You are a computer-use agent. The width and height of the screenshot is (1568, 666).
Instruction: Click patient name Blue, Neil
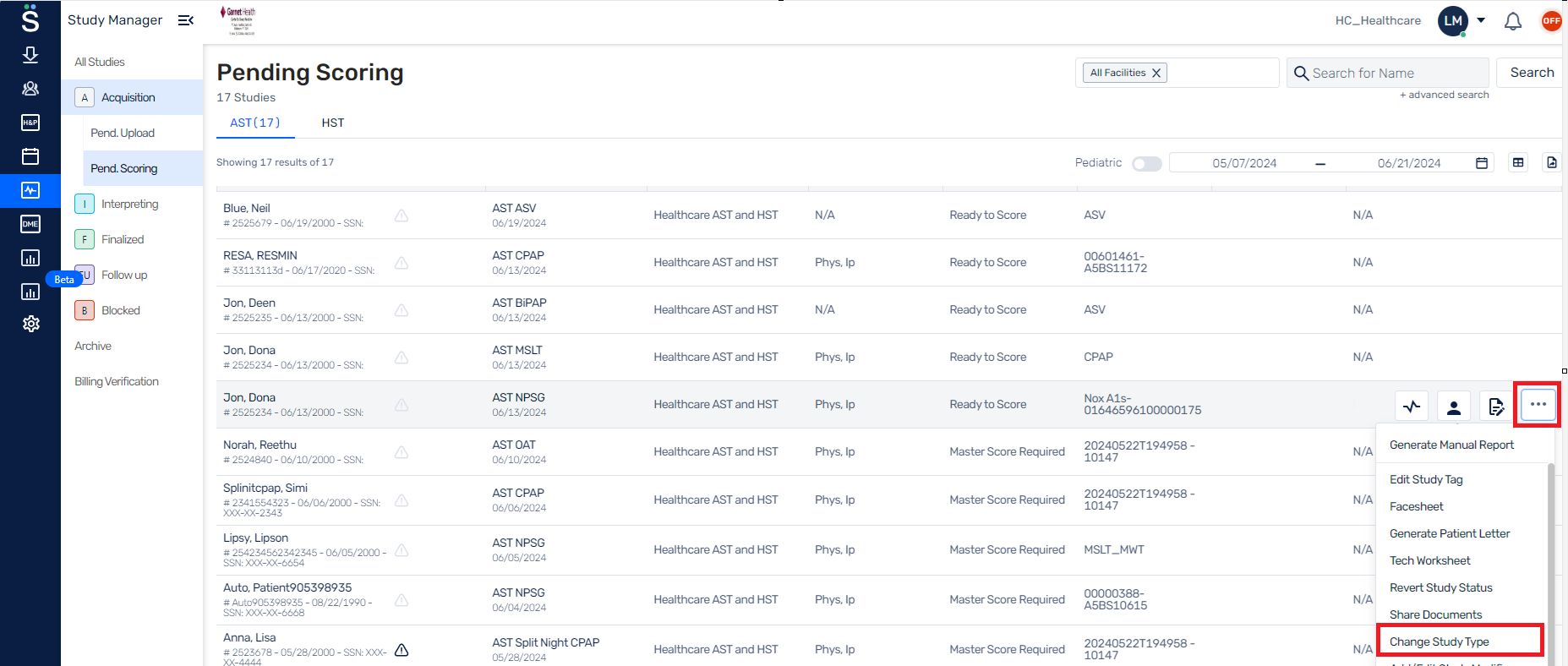coord(247,208)
